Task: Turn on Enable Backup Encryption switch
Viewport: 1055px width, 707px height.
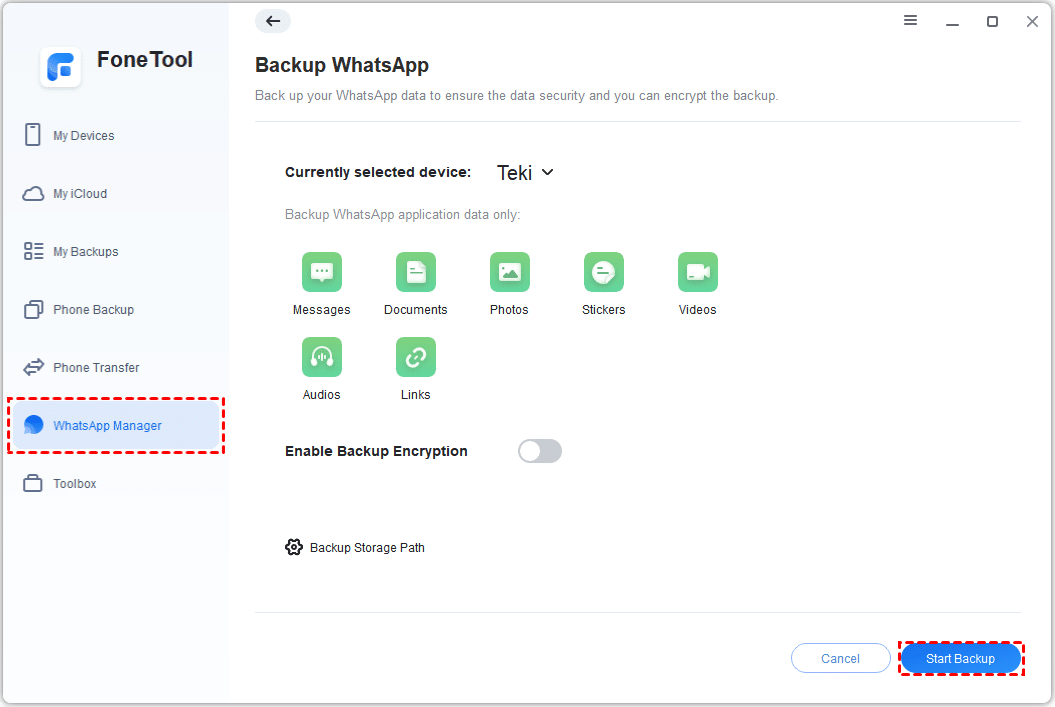Action: click(x=540, y=451)
